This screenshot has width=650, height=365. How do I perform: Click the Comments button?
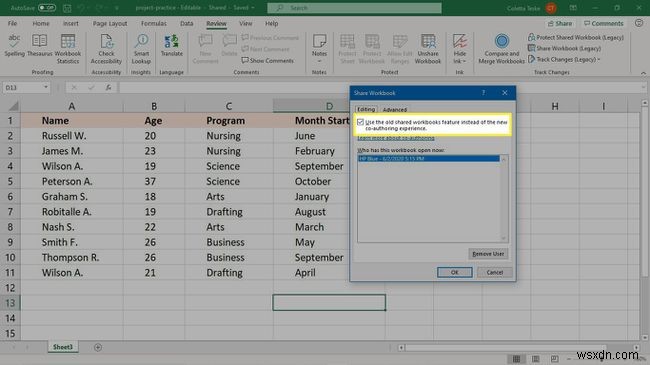(604, 24)
